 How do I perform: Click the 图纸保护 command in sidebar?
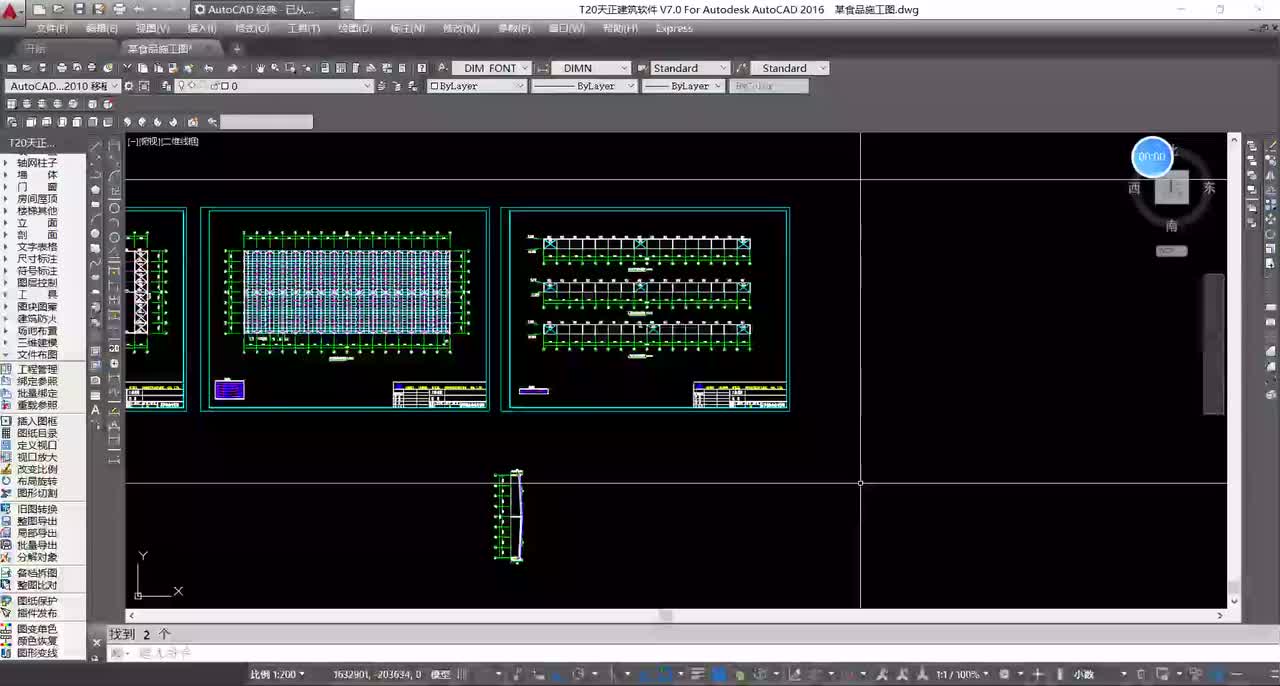click(37, 601)
